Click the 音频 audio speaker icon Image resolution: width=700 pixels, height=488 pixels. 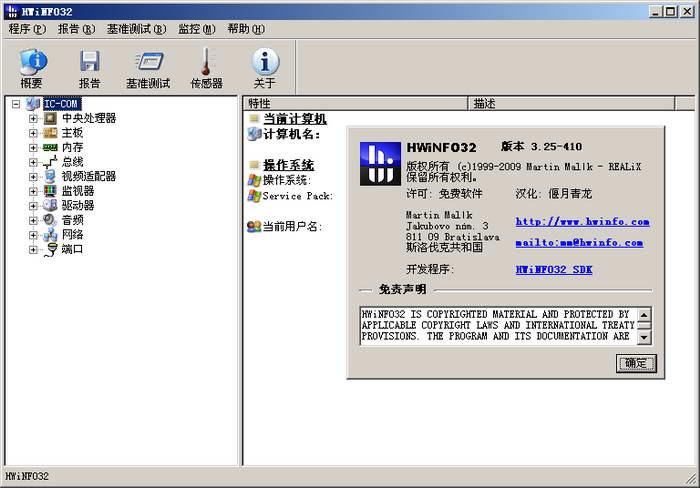50,220
